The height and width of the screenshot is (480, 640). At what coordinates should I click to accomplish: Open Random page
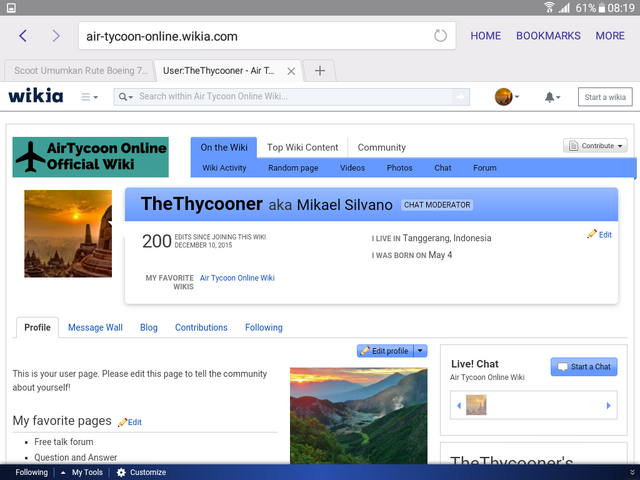pyautogui.click(x=293, y=168)
